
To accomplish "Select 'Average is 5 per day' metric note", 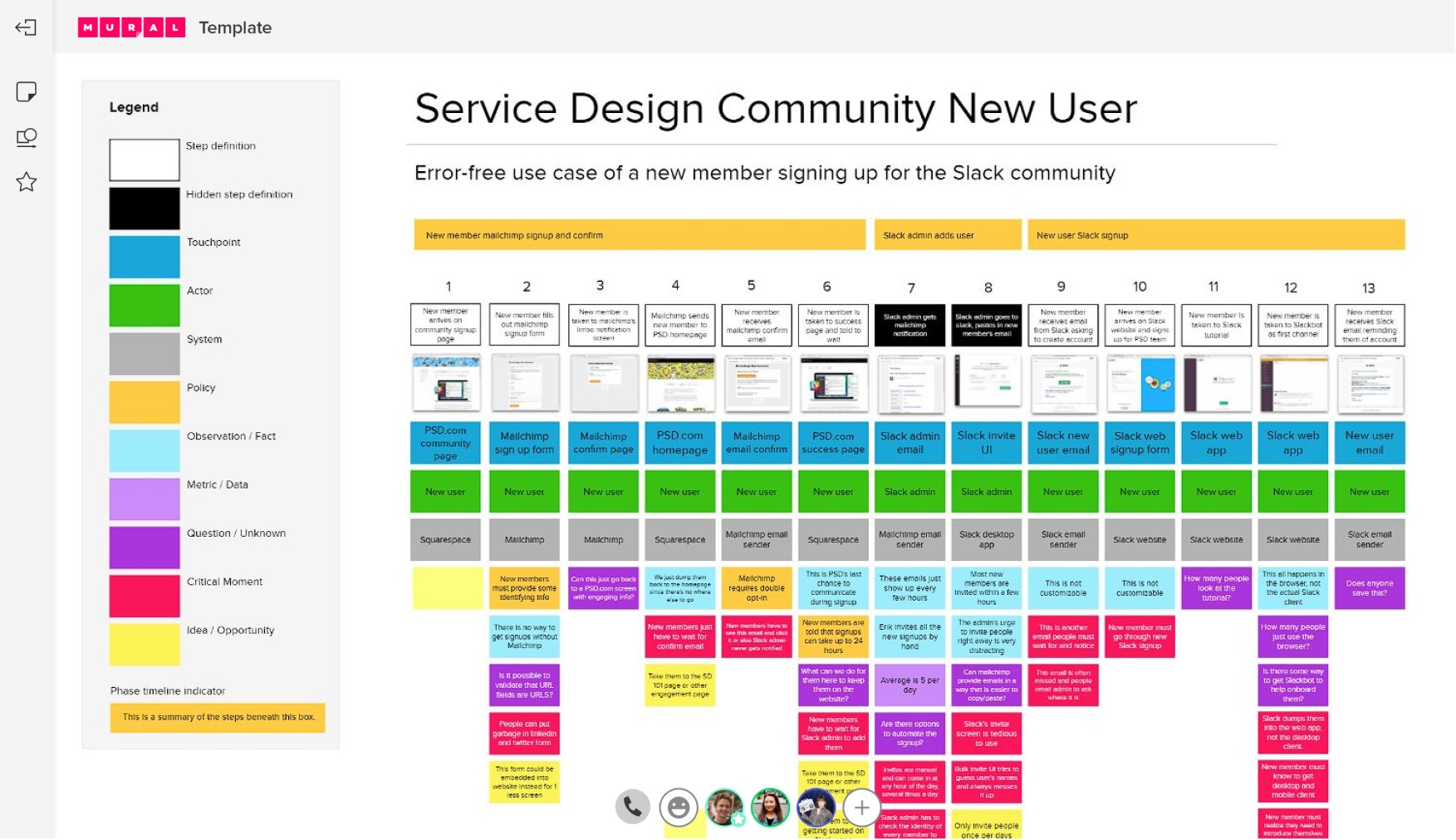I will click(x=910, y=685).
